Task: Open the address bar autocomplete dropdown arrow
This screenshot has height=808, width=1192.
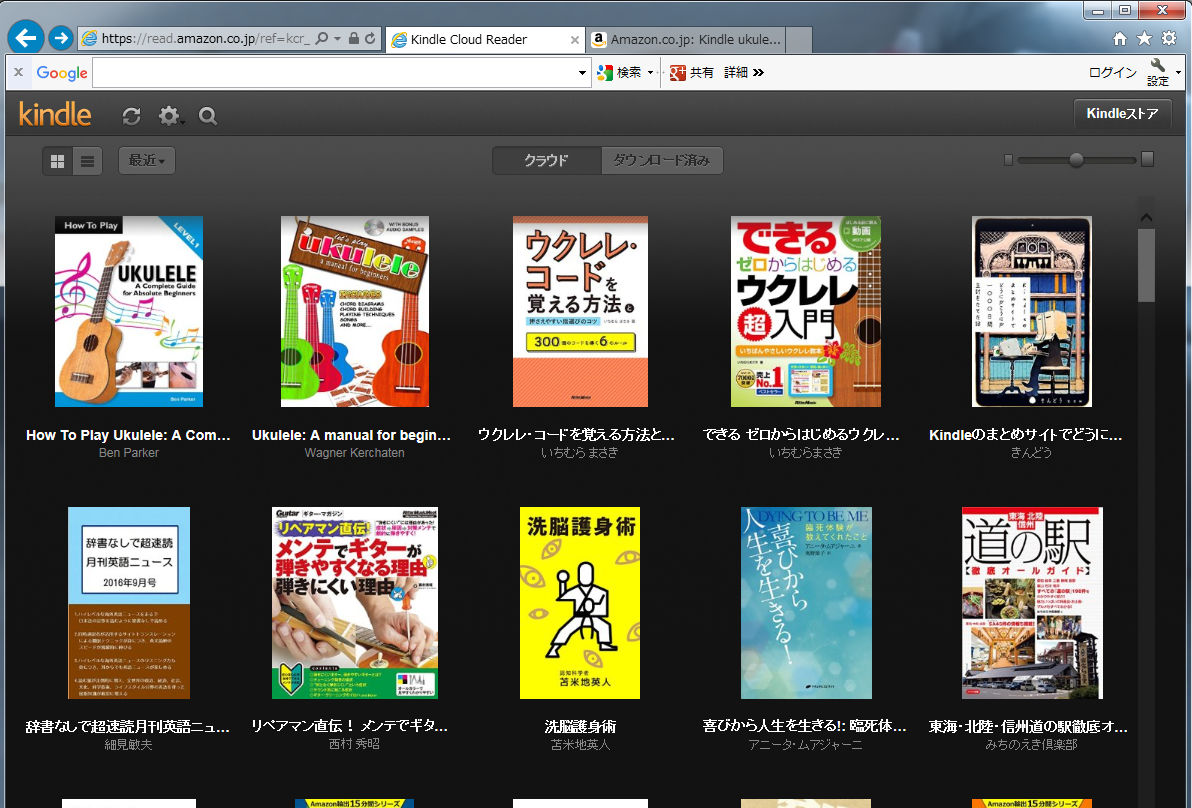Action: 338,38
